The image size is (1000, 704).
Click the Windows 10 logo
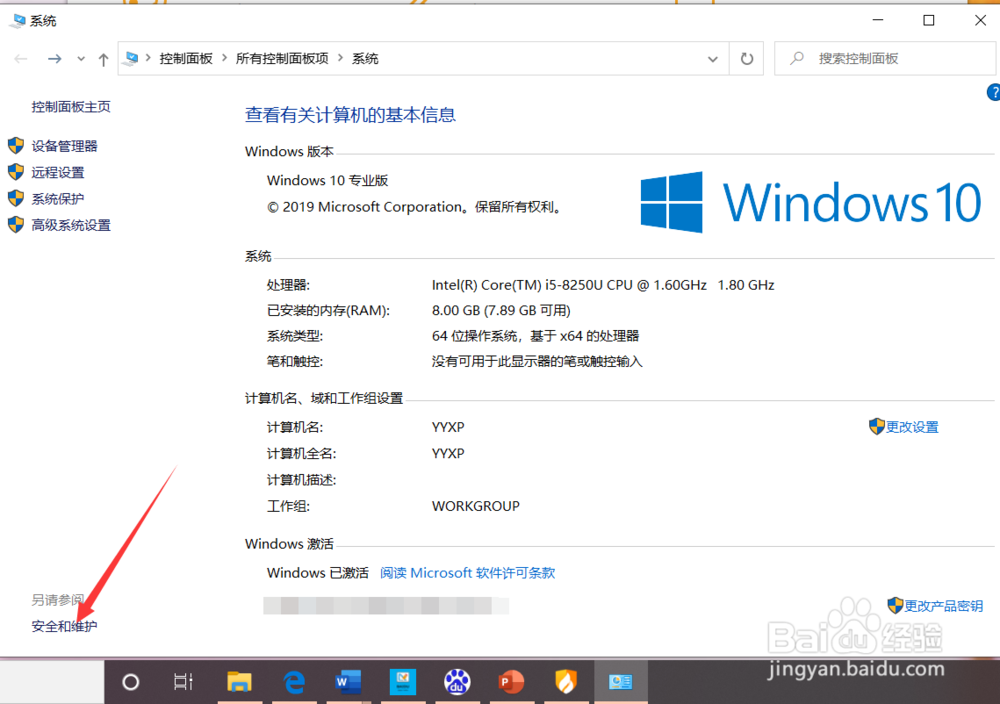point(811,202)
